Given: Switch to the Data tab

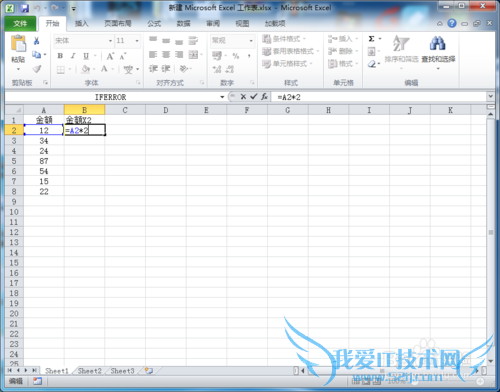Looking at the screenshot, I should pyautogui.click(x=183, y=23).
